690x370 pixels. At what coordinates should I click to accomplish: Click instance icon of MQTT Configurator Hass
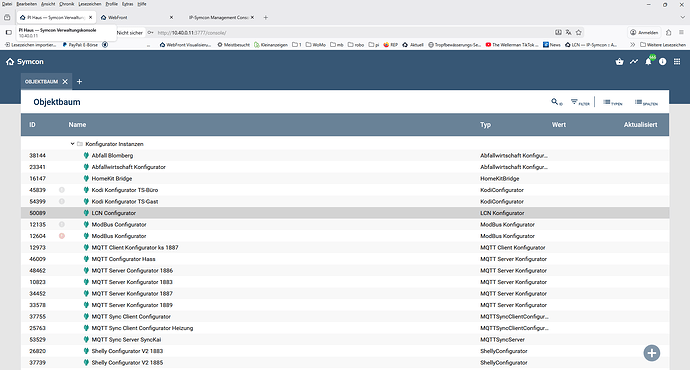coord(86,259)
